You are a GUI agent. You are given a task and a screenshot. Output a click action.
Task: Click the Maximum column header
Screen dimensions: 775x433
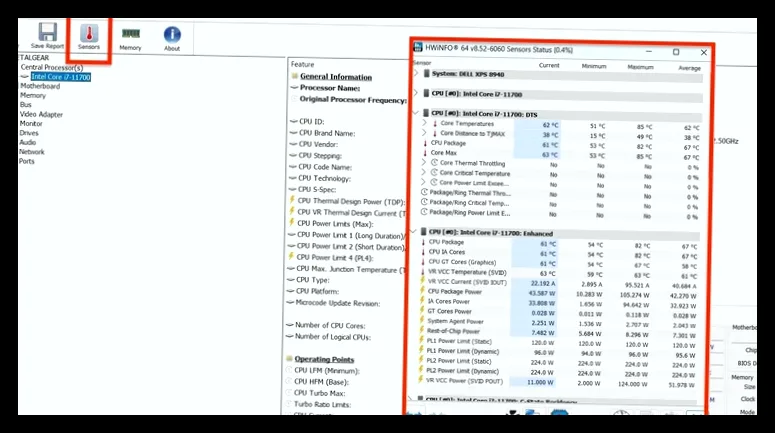(x=641, y=67)
